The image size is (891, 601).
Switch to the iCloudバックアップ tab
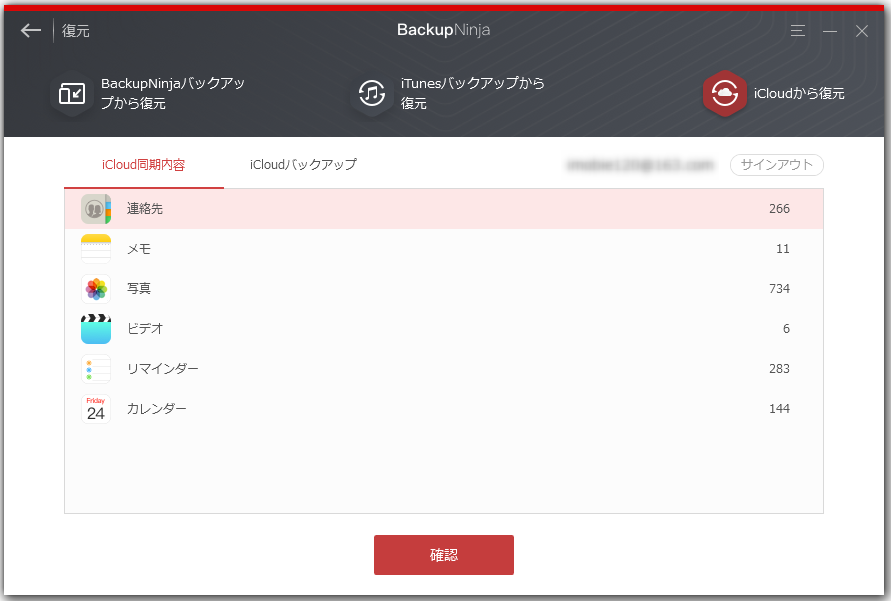303,165
